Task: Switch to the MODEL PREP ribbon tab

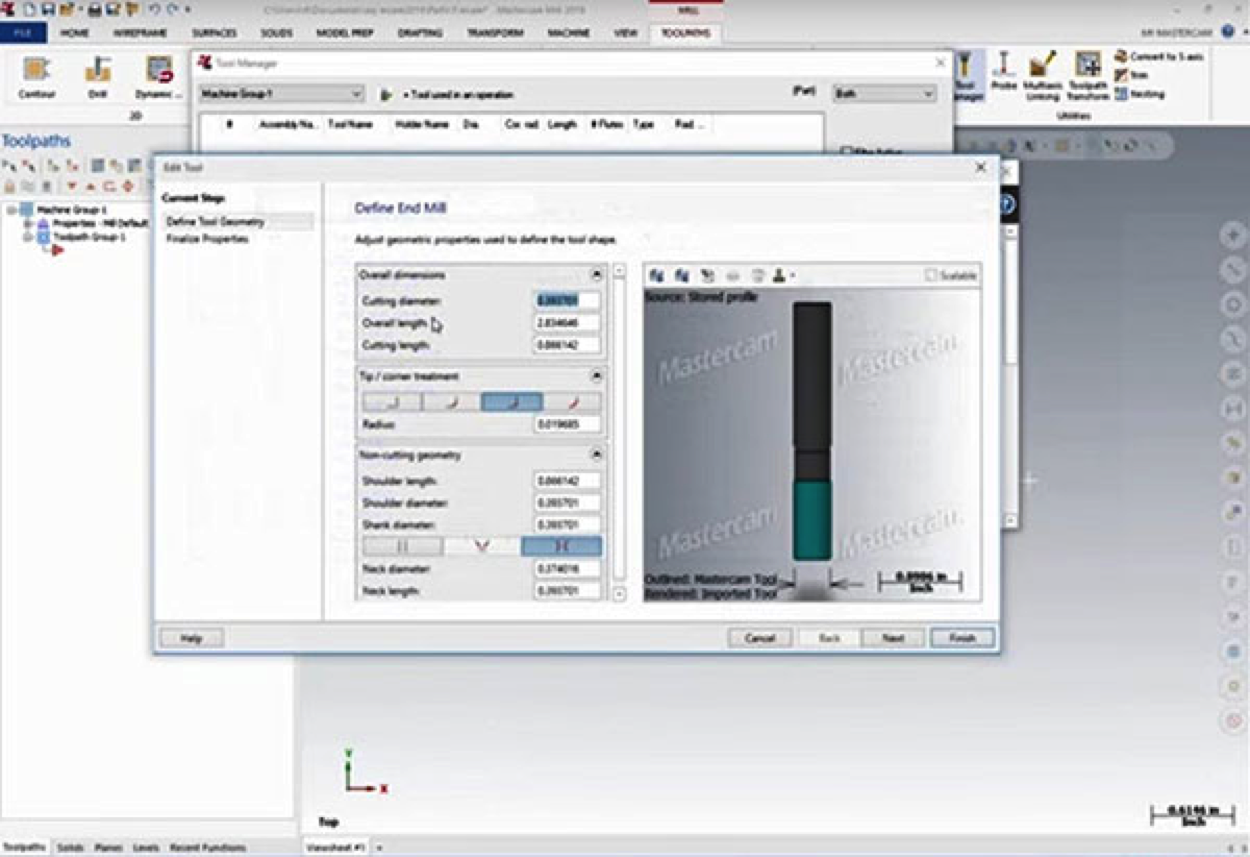Action: coord(345,33)
